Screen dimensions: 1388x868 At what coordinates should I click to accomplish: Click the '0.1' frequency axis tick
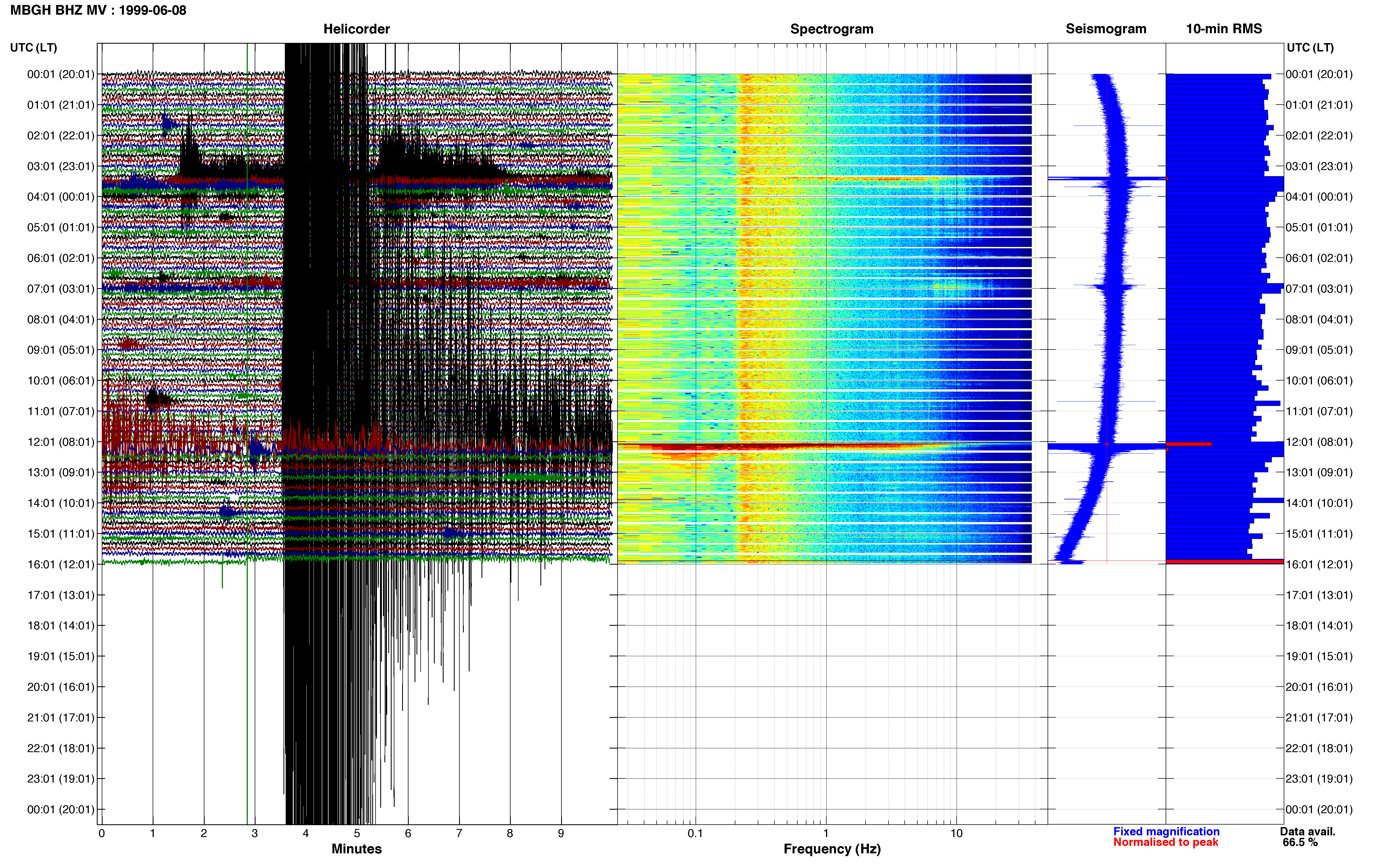(695, 833)
